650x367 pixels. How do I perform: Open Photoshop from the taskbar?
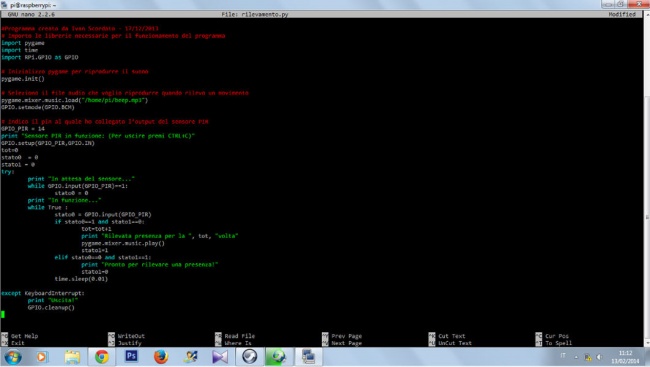point(131,357)
